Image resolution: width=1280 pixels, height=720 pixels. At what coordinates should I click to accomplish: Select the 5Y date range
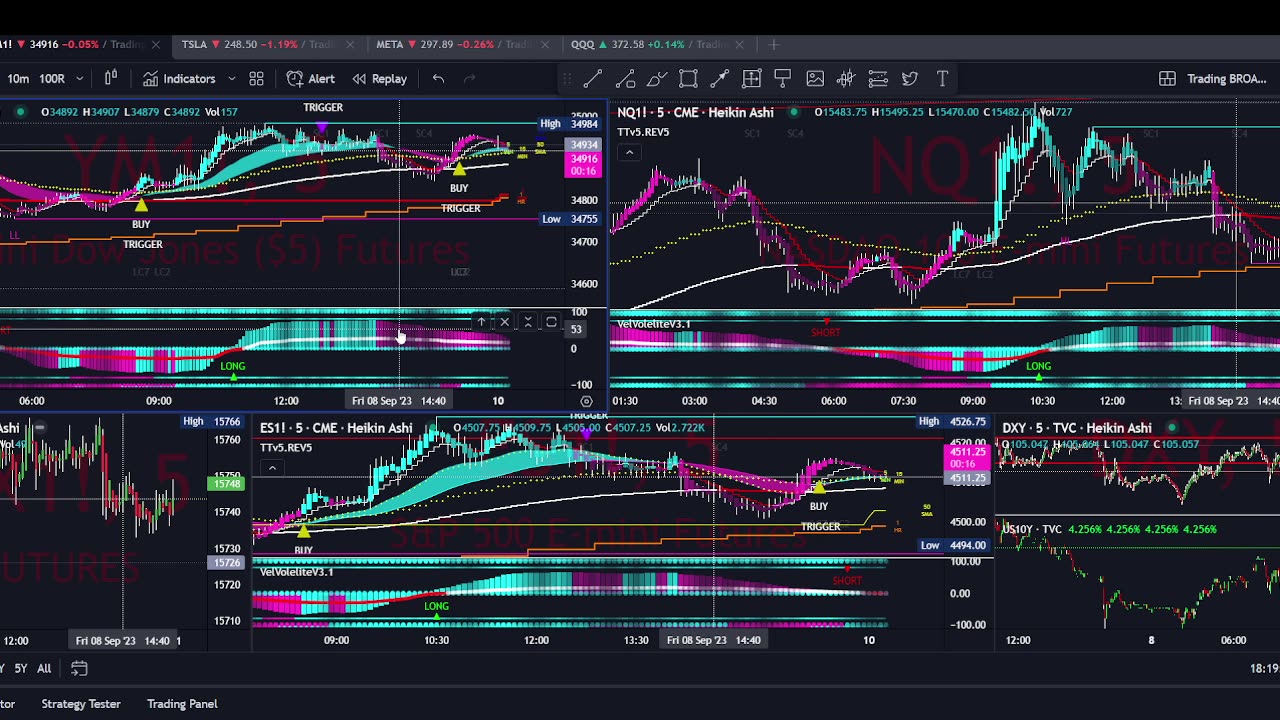point(20,668)
